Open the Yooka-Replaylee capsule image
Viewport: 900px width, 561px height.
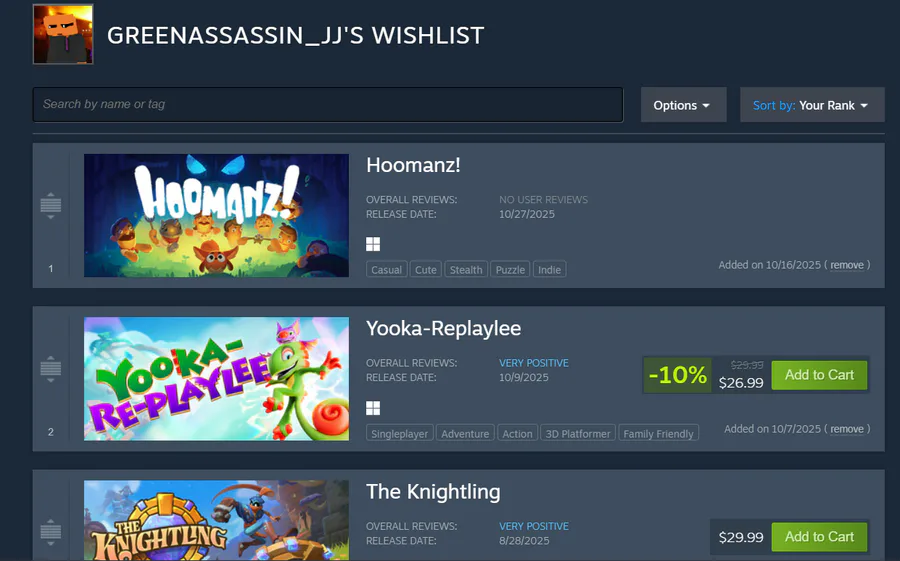pyautogui.click(x=216, y=379)
